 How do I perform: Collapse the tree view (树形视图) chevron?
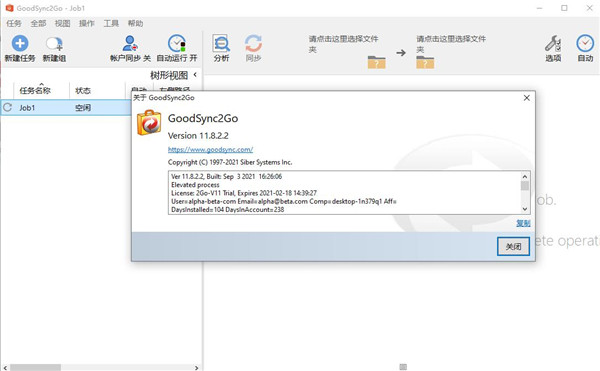(x=195, y=75)
